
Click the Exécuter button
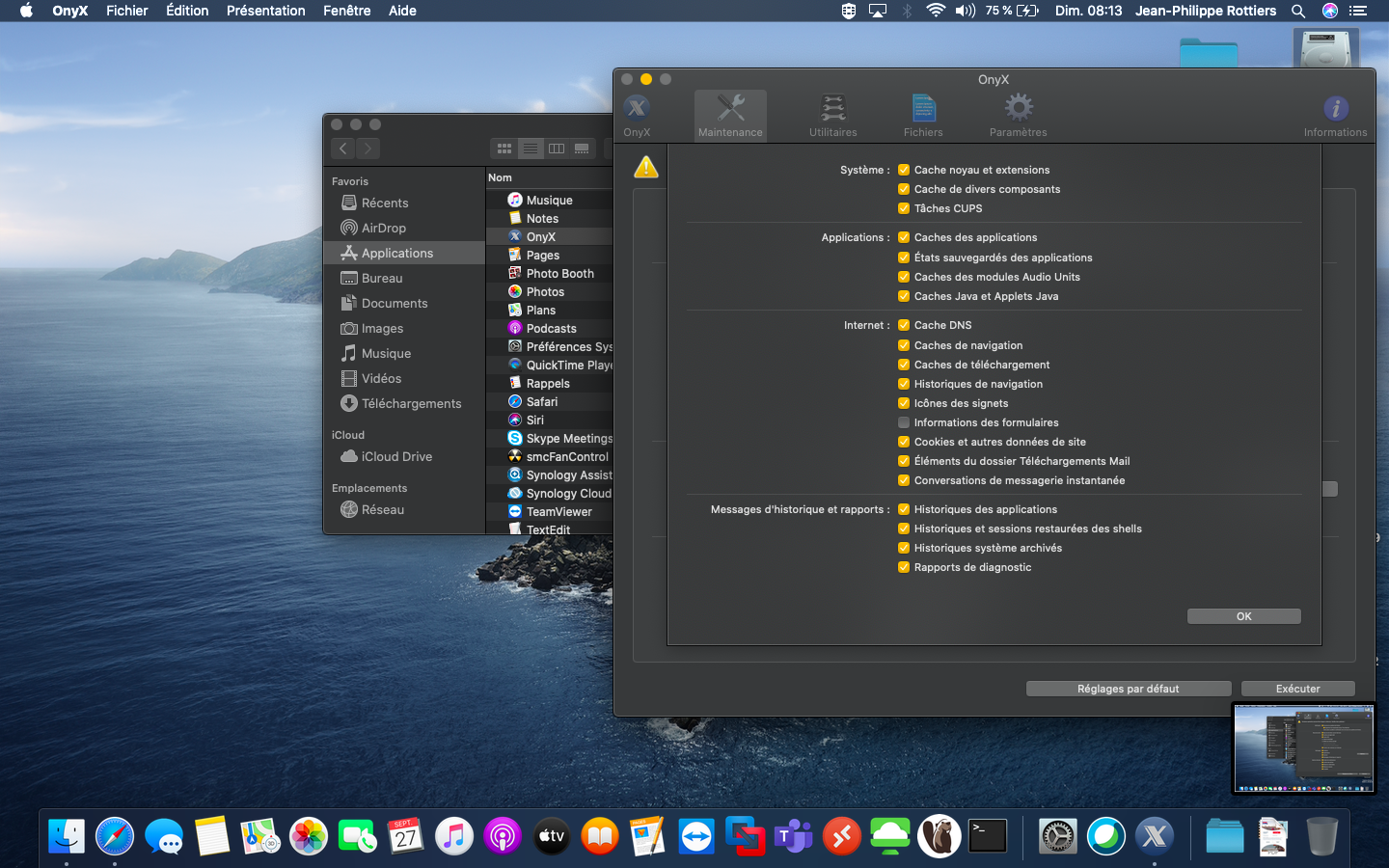[1297, 689]
